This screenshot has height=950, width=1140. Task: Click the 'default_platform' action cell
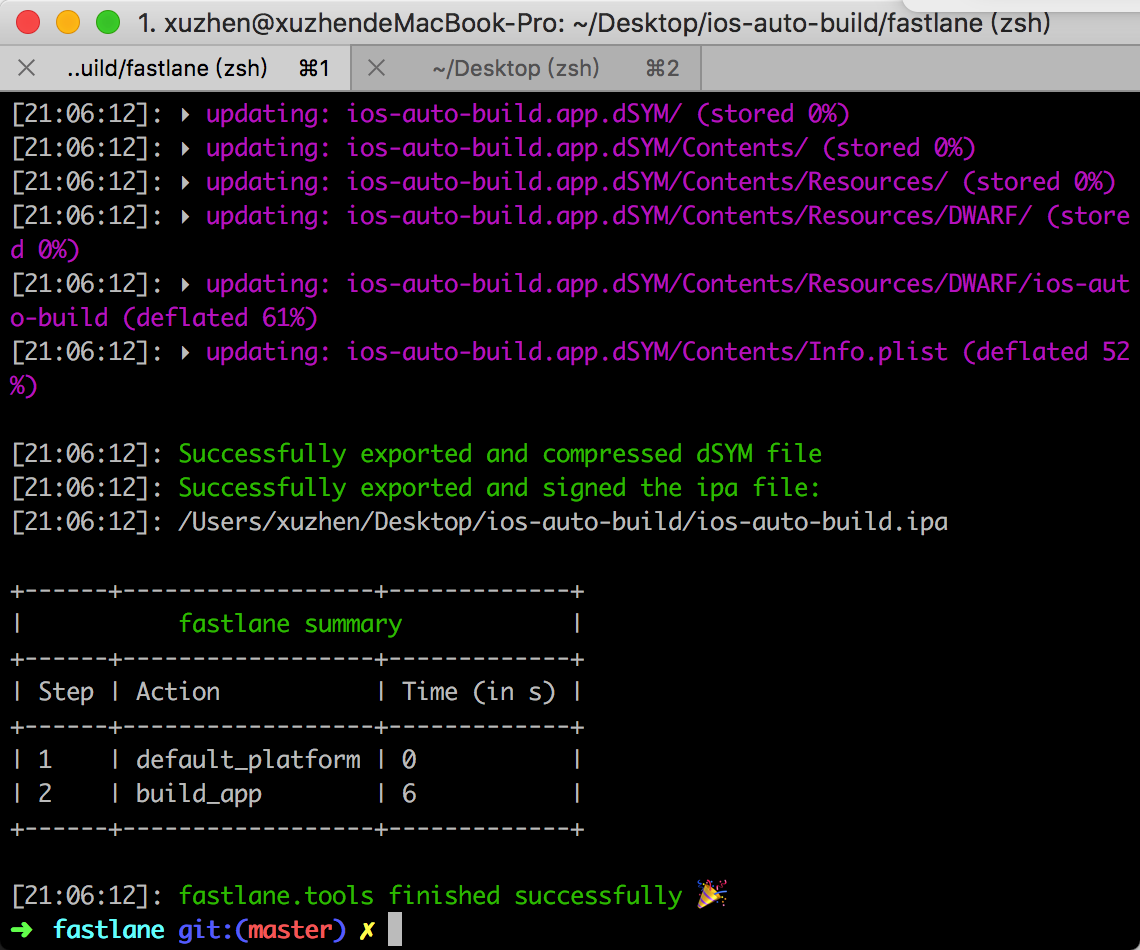[x=248, y=760]
